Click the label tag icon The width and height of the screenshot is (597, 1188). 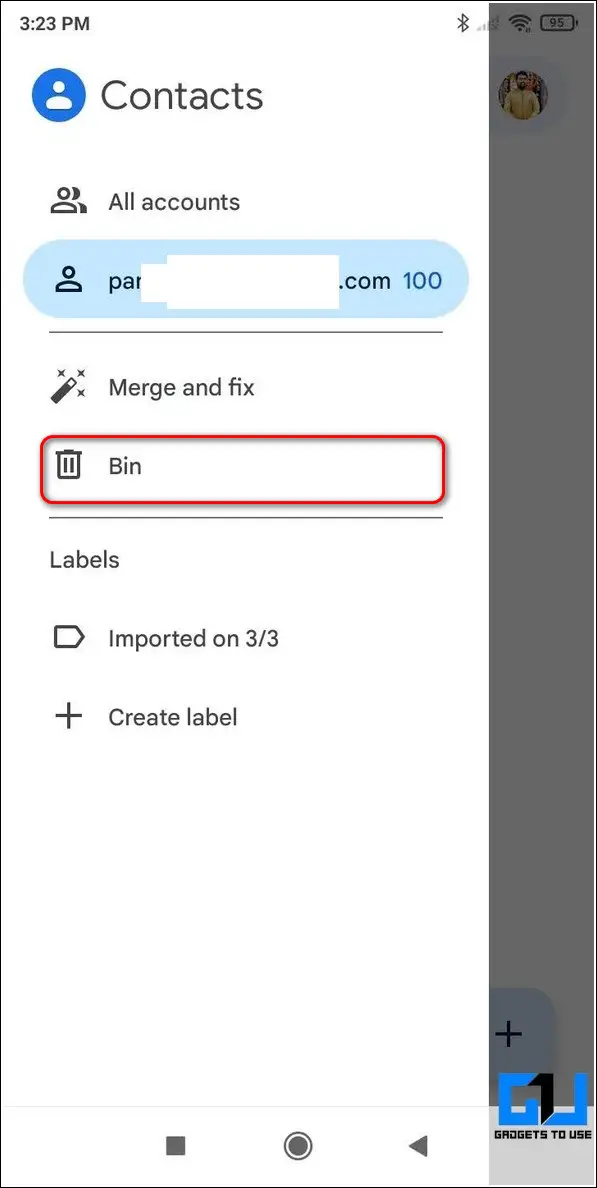68,638
